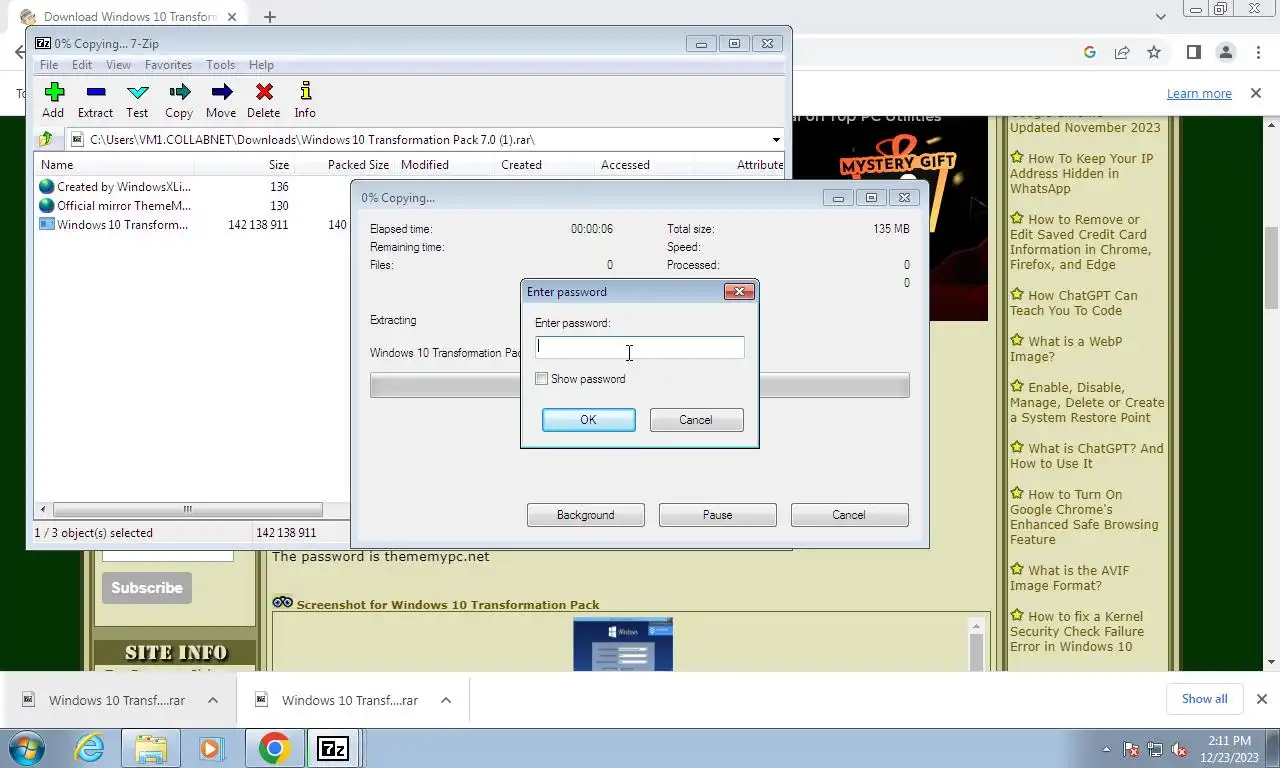Click the extraction progress bar
The width and height of the screenshot is (1280, 768).
click(x=640, y=385)
